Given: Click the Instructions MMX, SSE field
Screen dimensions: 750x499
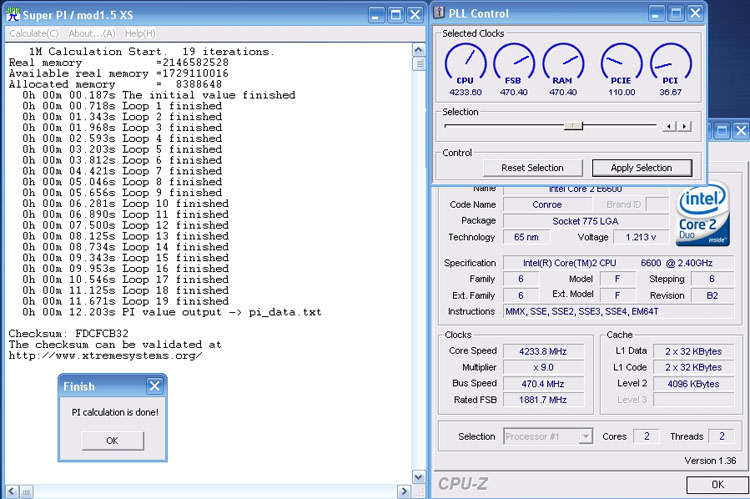Looking at the screenshot, I should click(x=618, y=311).
